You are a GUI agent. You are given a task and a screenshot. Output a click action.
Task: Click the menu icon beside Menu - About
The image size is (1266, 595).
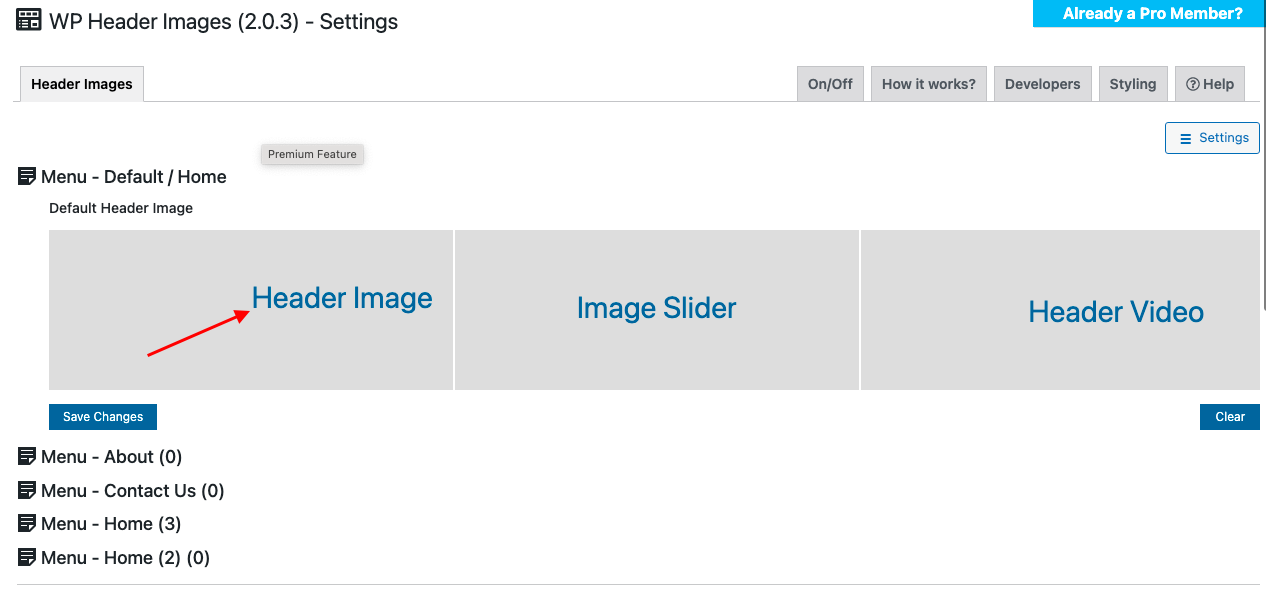click(x=26, y=456)
